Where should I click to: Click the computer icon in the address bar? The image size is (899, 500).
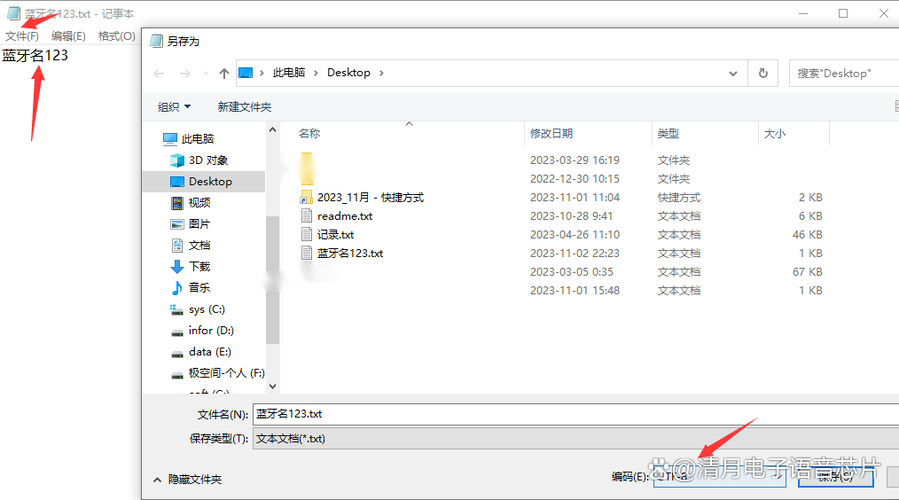pos(245,73)
